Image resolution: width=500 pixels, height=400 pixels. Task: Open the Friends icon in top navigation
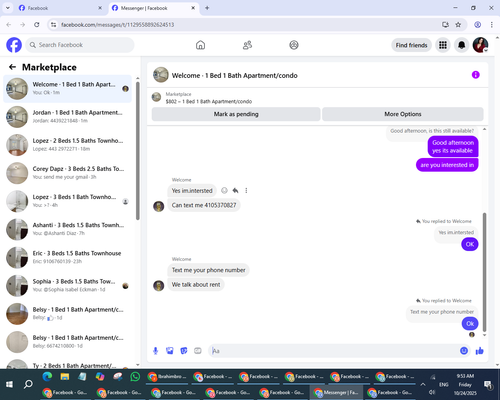(247, 45)
